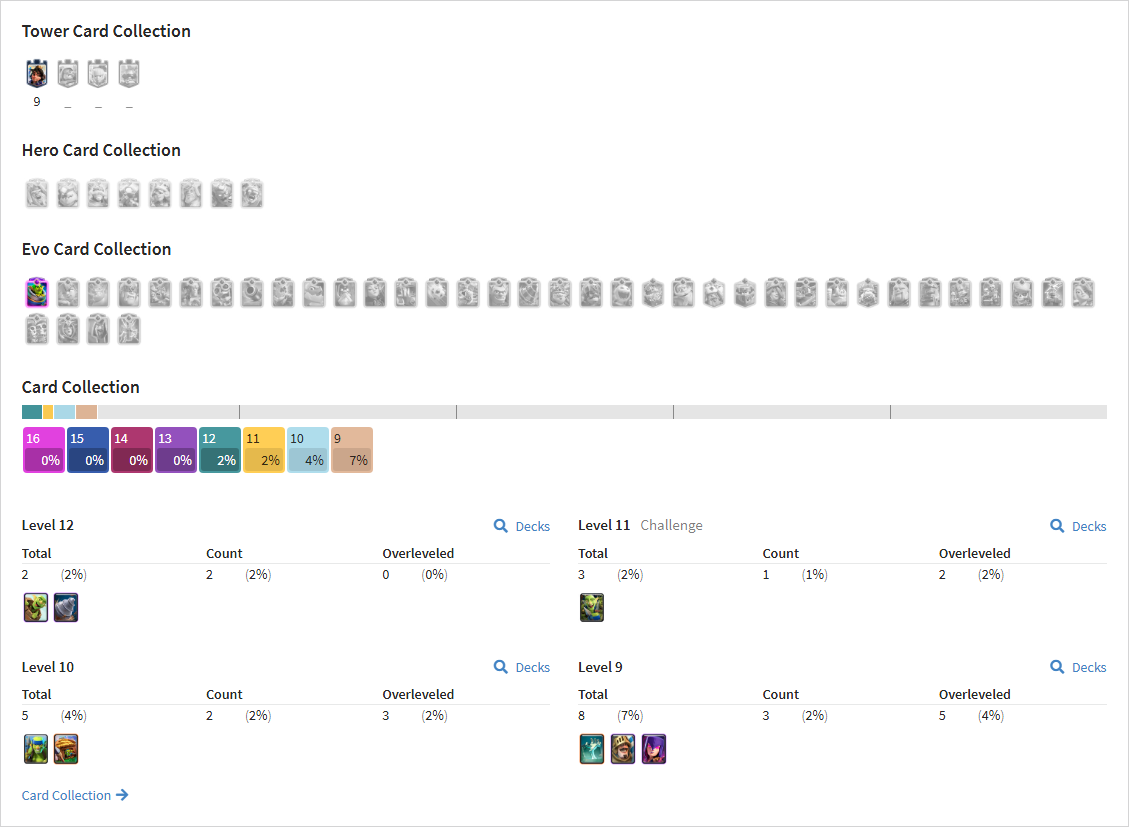This screenshot has height=827, width=1129.
Task: Open Decks search for Level 12
Action: (522, 526)
